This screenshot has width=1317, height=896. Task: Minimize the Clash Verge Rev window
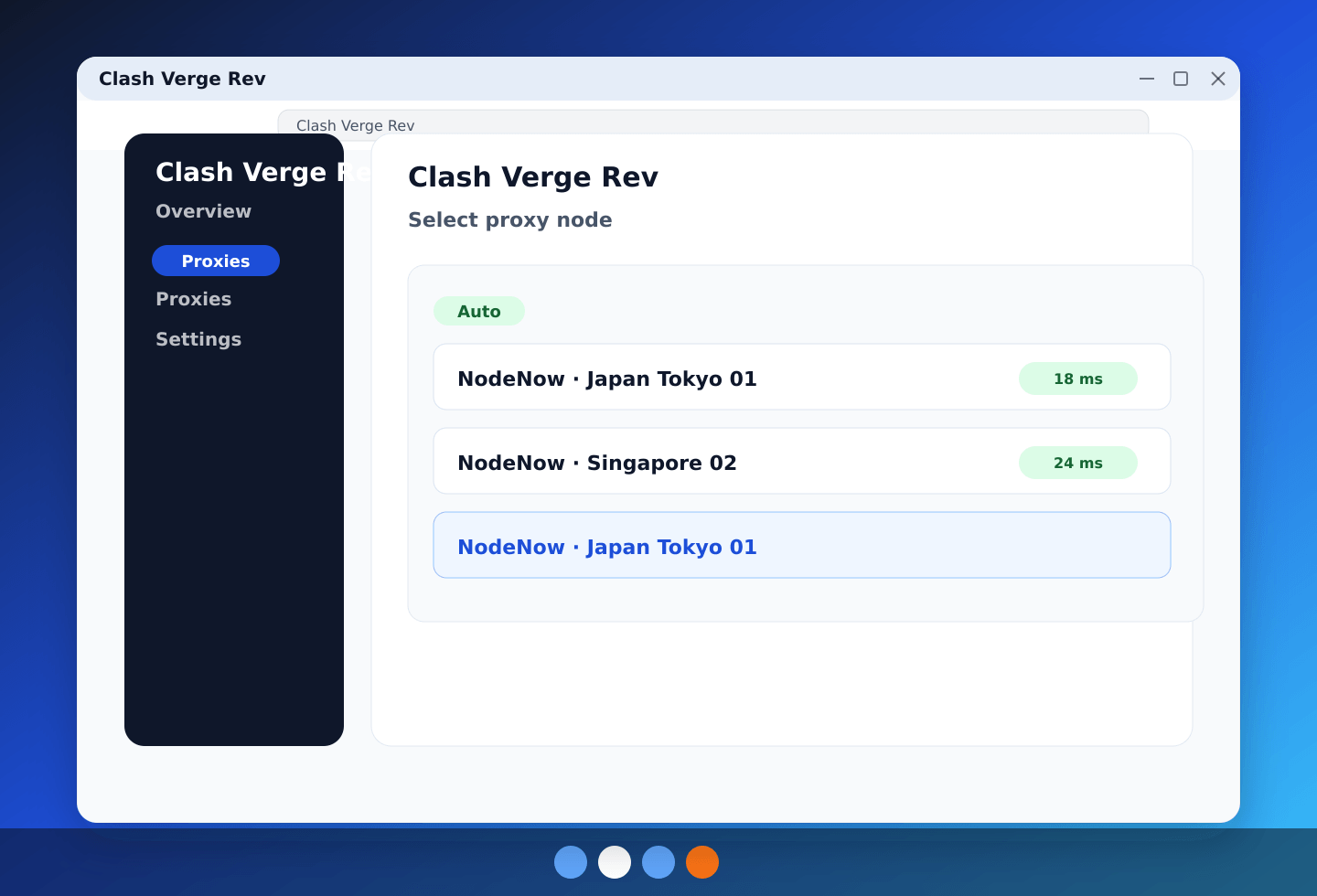point(1147,79)
